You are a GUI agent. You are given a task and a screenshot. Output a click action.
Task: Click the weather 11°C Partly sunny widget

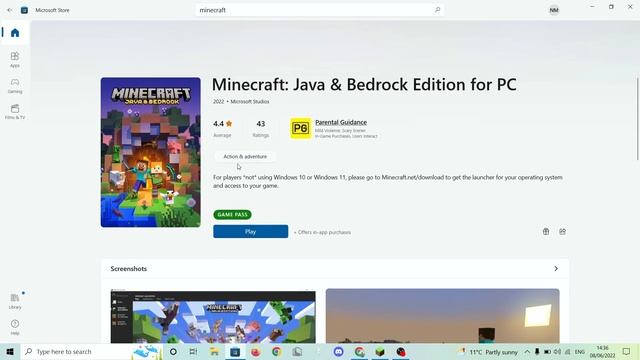click(487, 352)
